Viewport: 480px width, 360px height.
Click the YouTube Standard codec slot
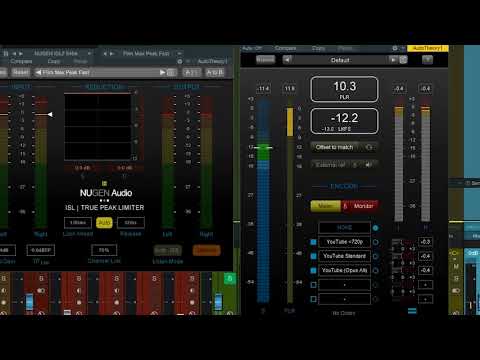[344, 256]
